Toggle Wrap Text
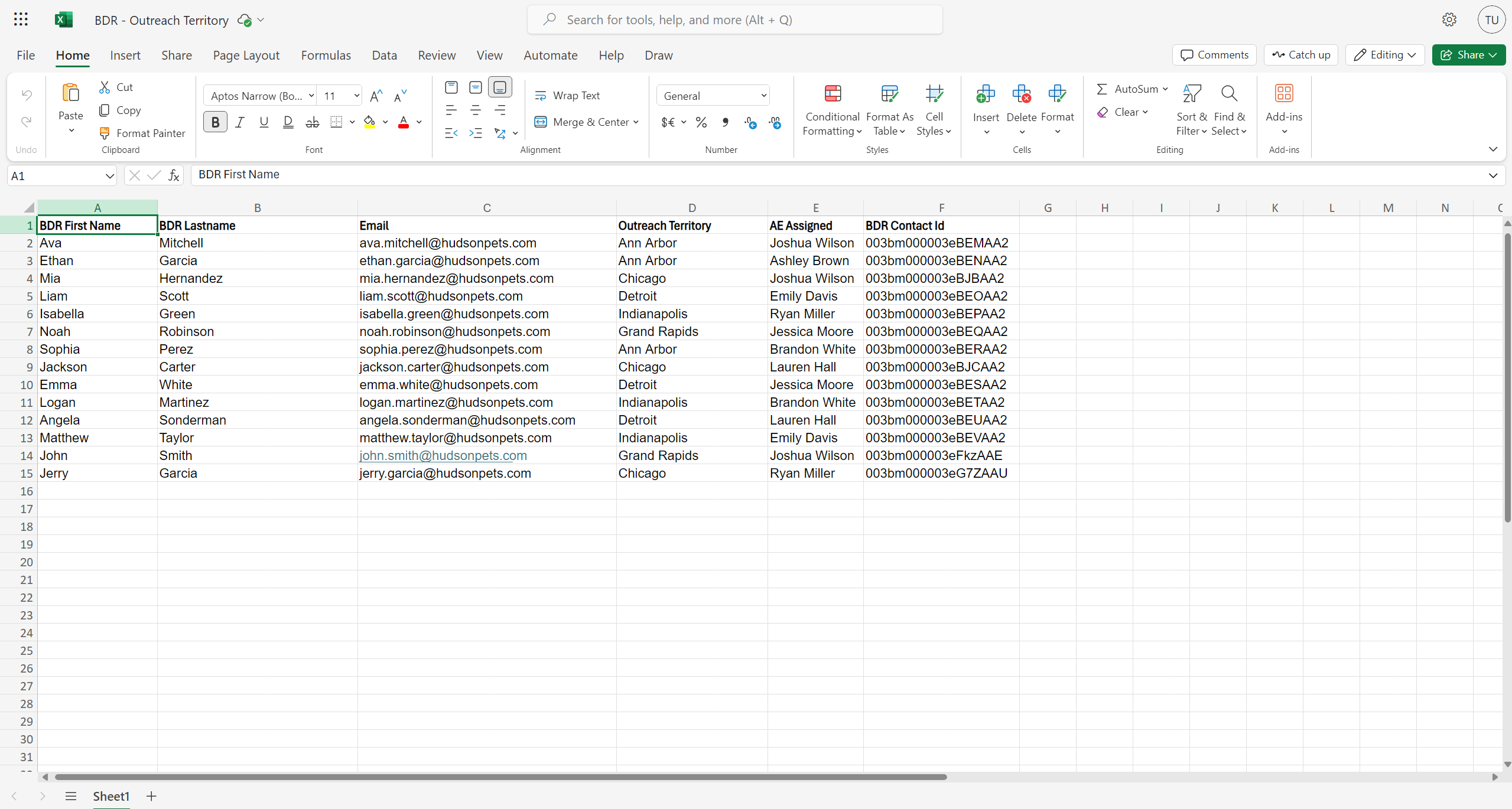The height and width of the screenshot is (809, 1512). (567, 96)
